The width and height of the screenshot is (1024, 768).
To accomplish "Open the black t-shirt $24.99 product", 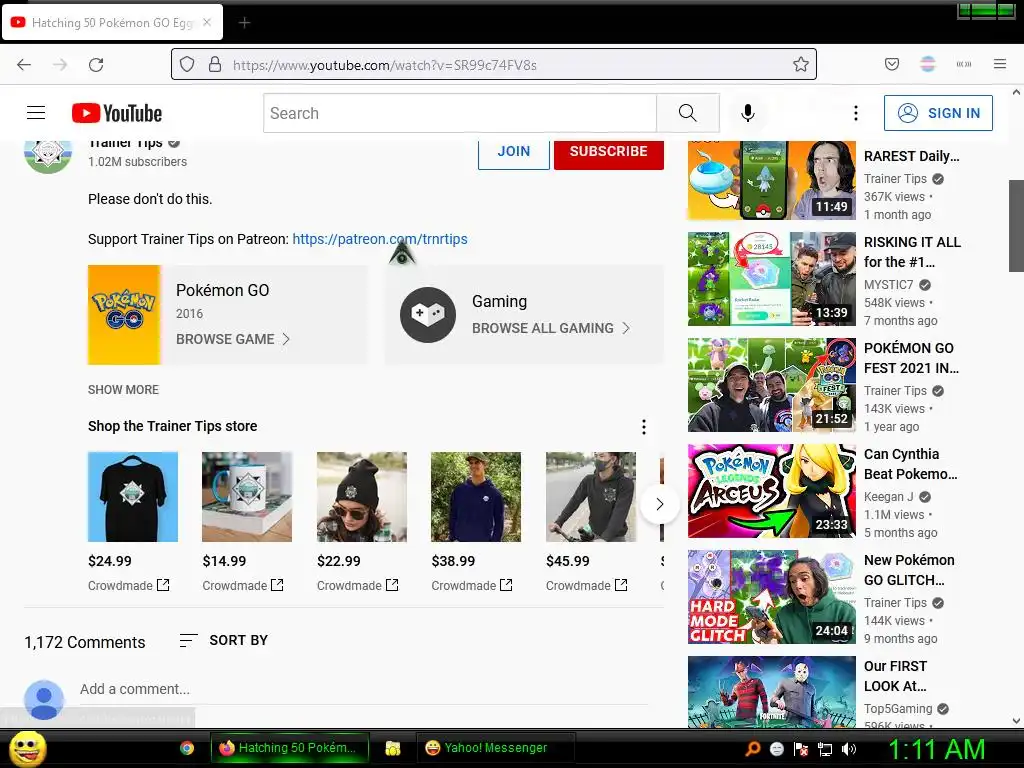I will click(133, 497).
